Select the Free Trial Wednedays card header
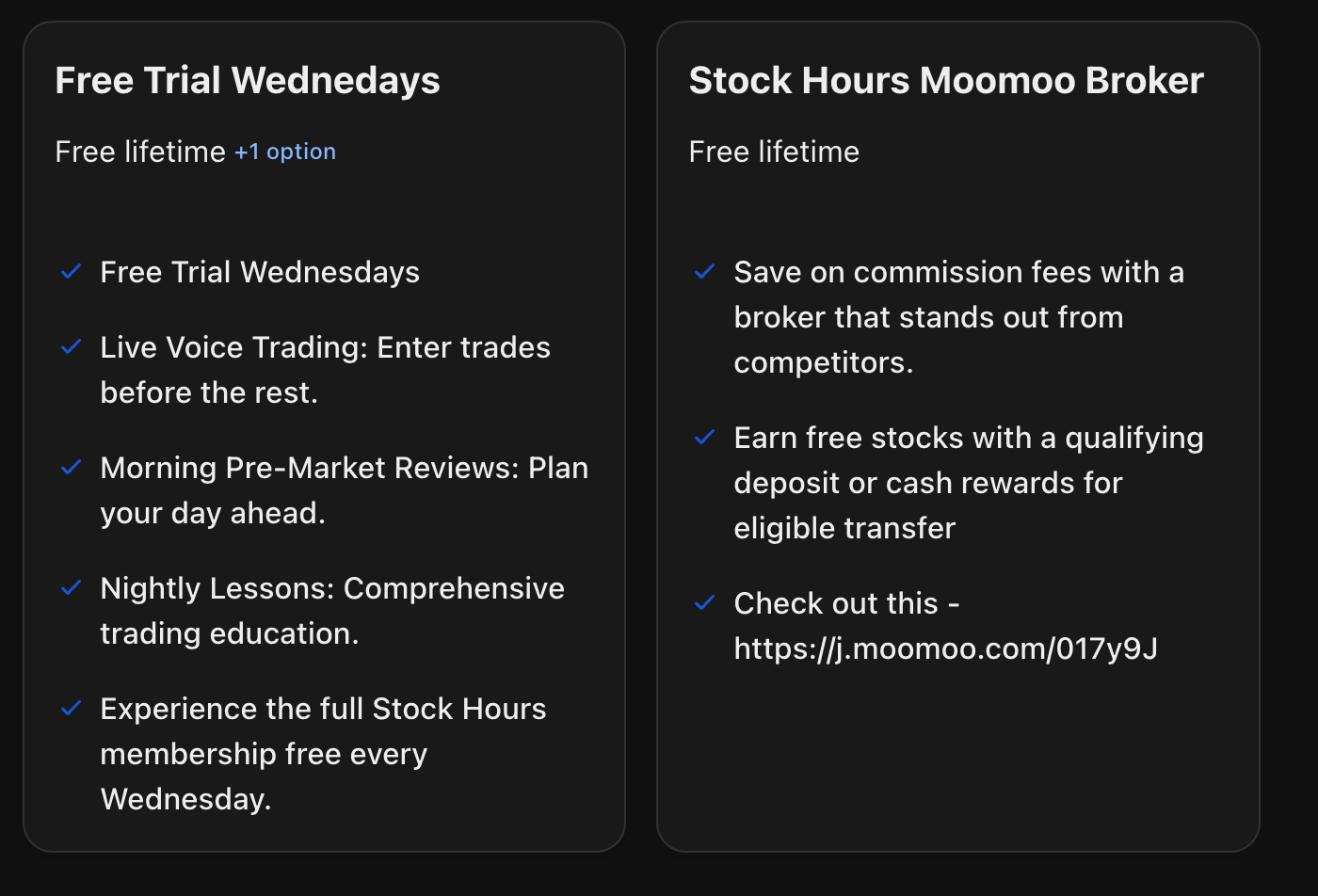Screen dimensions: 1318x896 click(248, 80)
